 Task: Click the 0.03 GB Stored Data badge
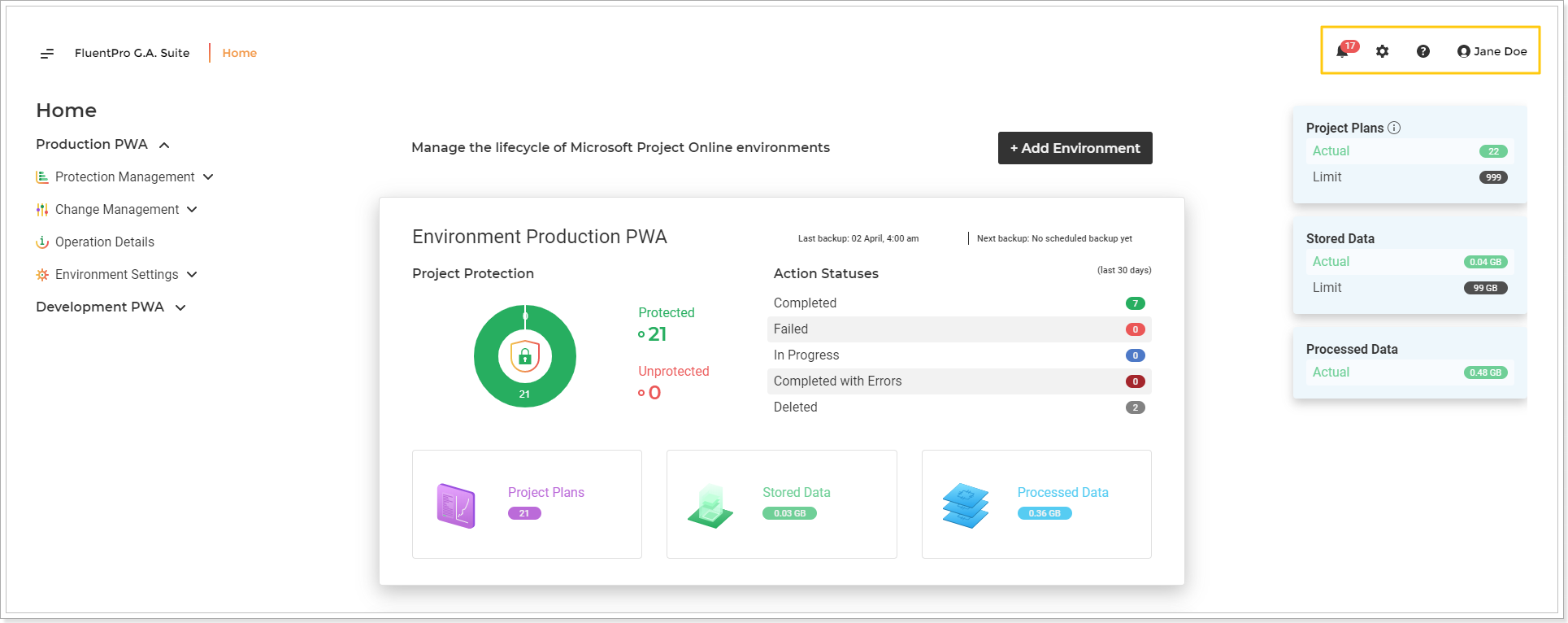click(789, 513)
